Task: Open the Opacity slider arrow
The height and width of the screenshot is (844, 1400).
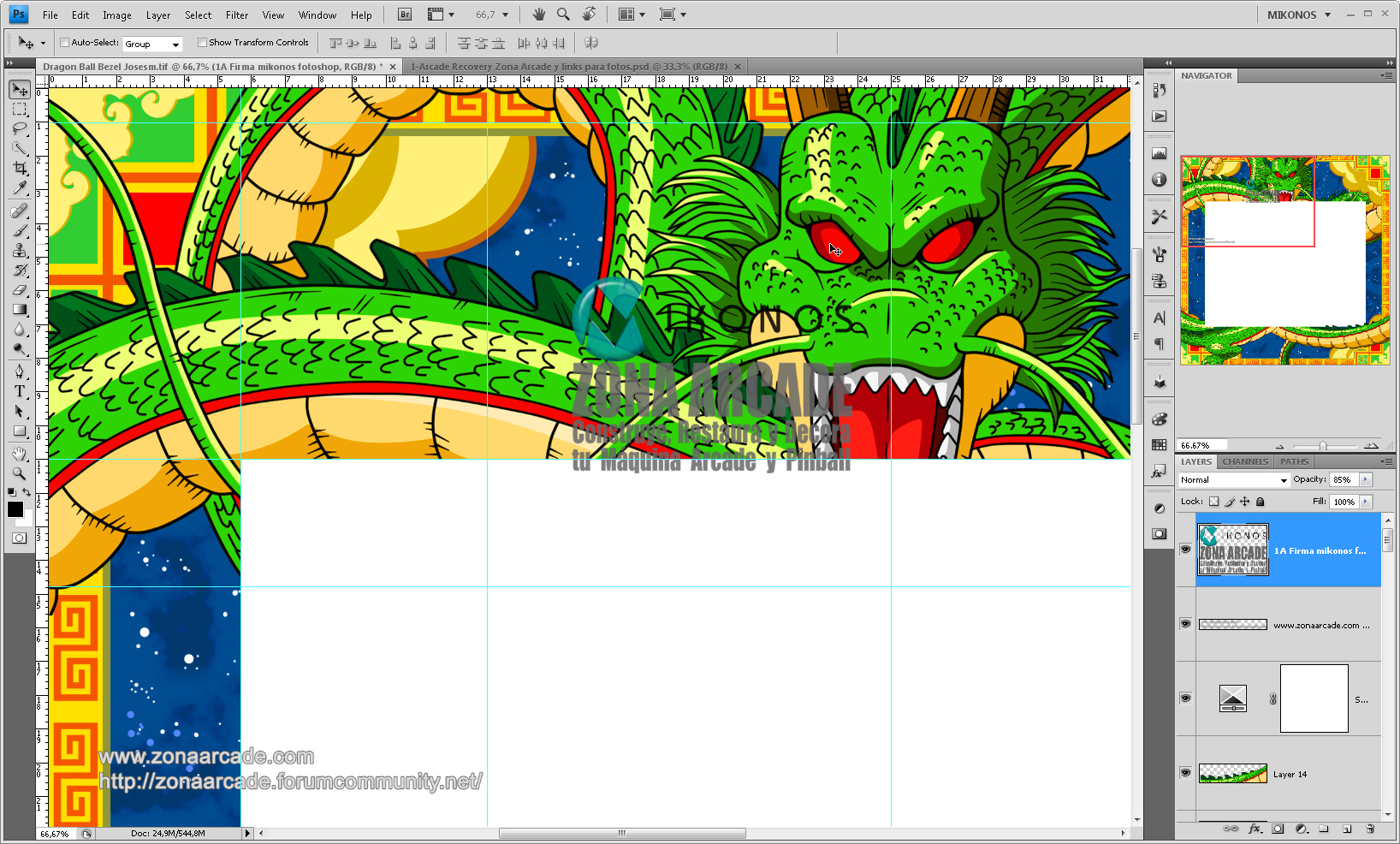Action: click(1366, 479)
